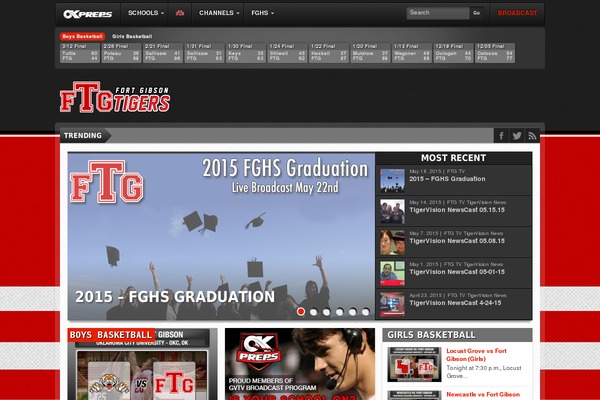Open the RSS feed icon
Screen dimensions: 600x400
click(x=532, y=136)
